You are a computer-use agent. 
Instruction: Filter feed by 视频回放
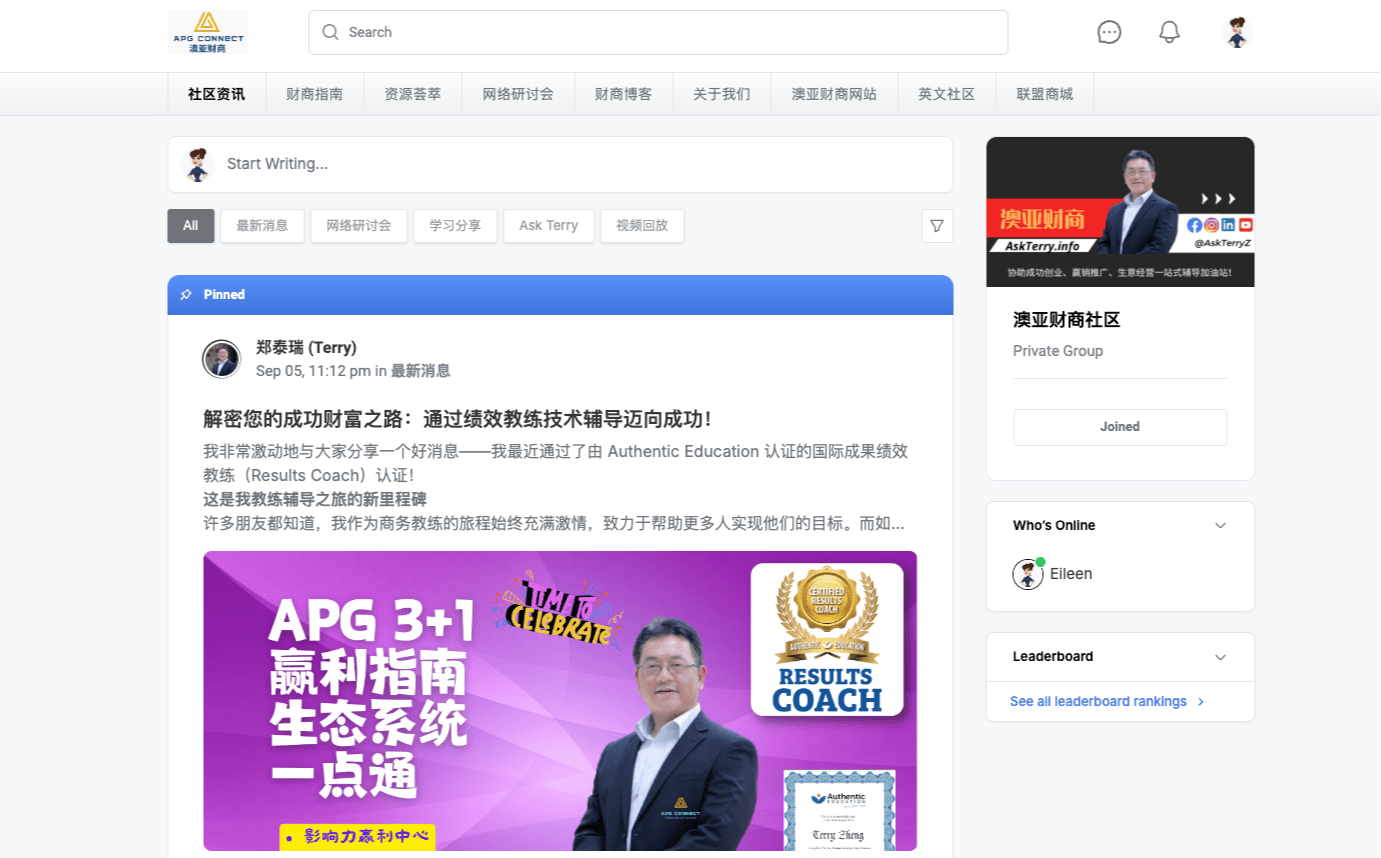[642, 226]
